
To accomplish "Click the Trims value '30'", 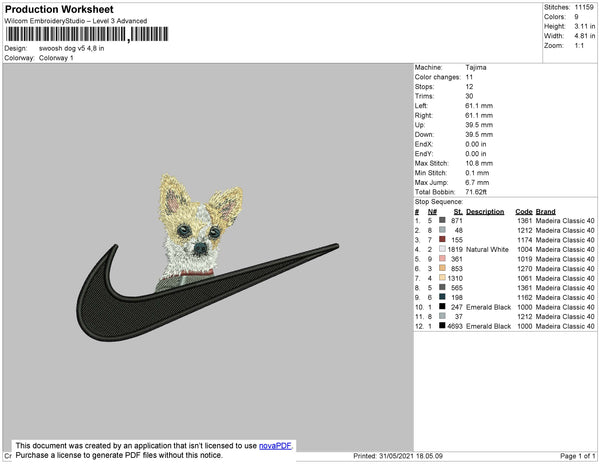I will (x=469, y=96).
